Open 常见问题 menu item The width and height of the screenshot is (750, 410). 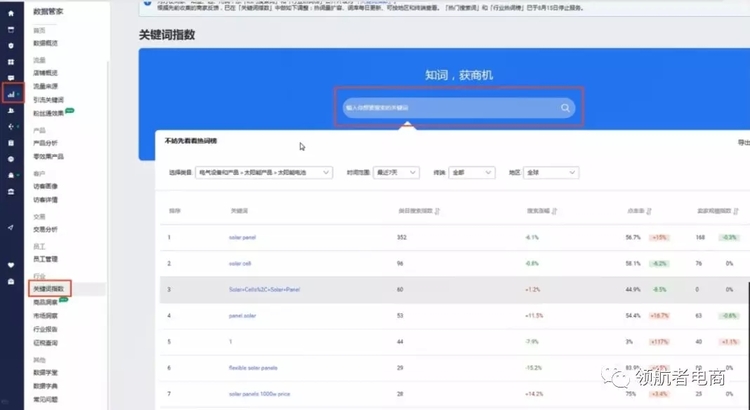(45, 399)
